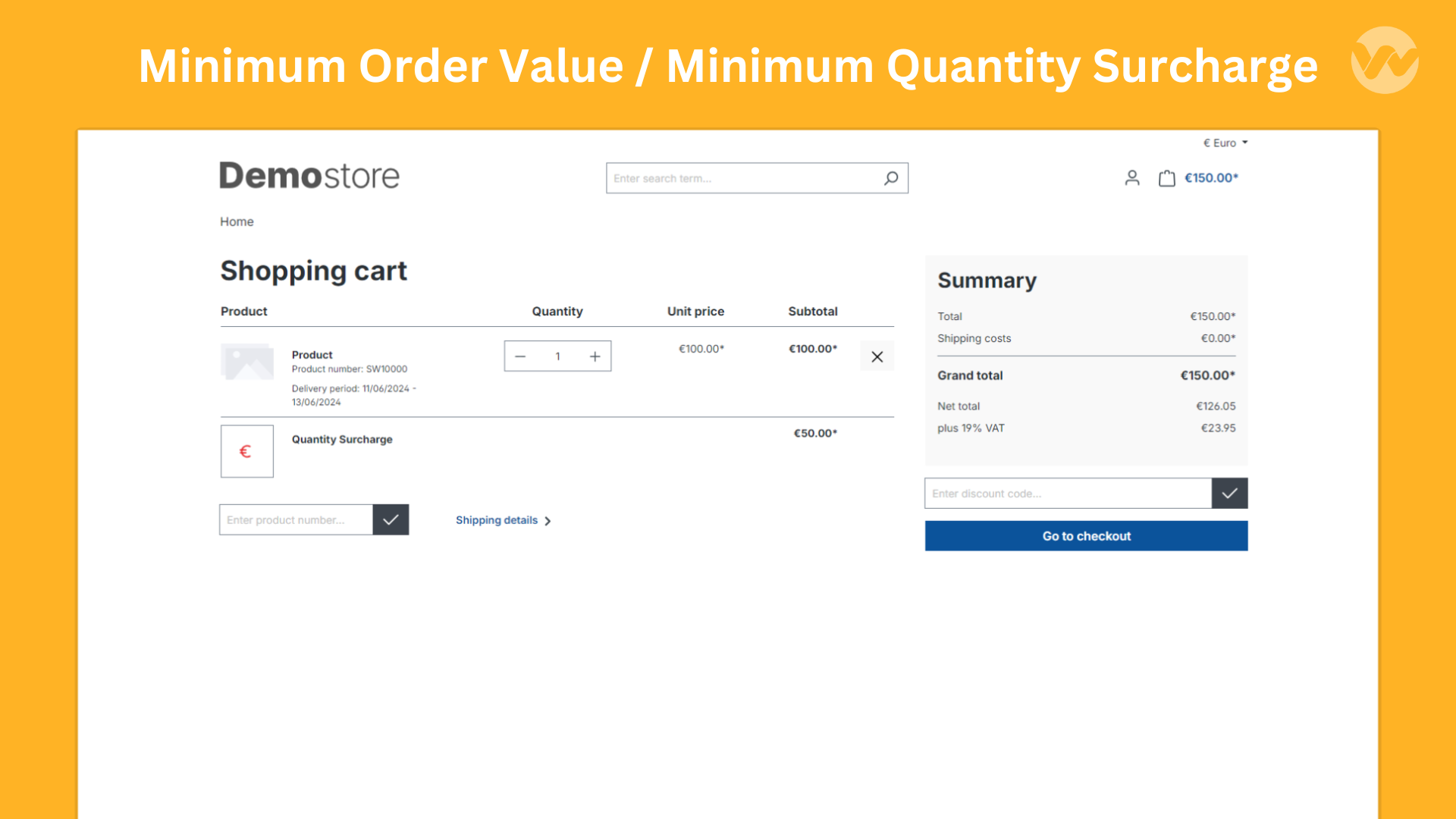Confirm product number entry with the checkmark
The height and width of the screenshot is (819, 1456).
391,519
